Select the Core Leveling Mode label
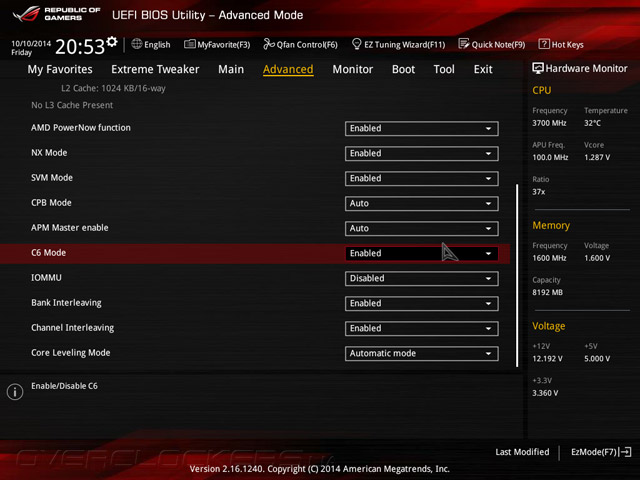This screenshot has width=640, height=480. pos(71,353)
